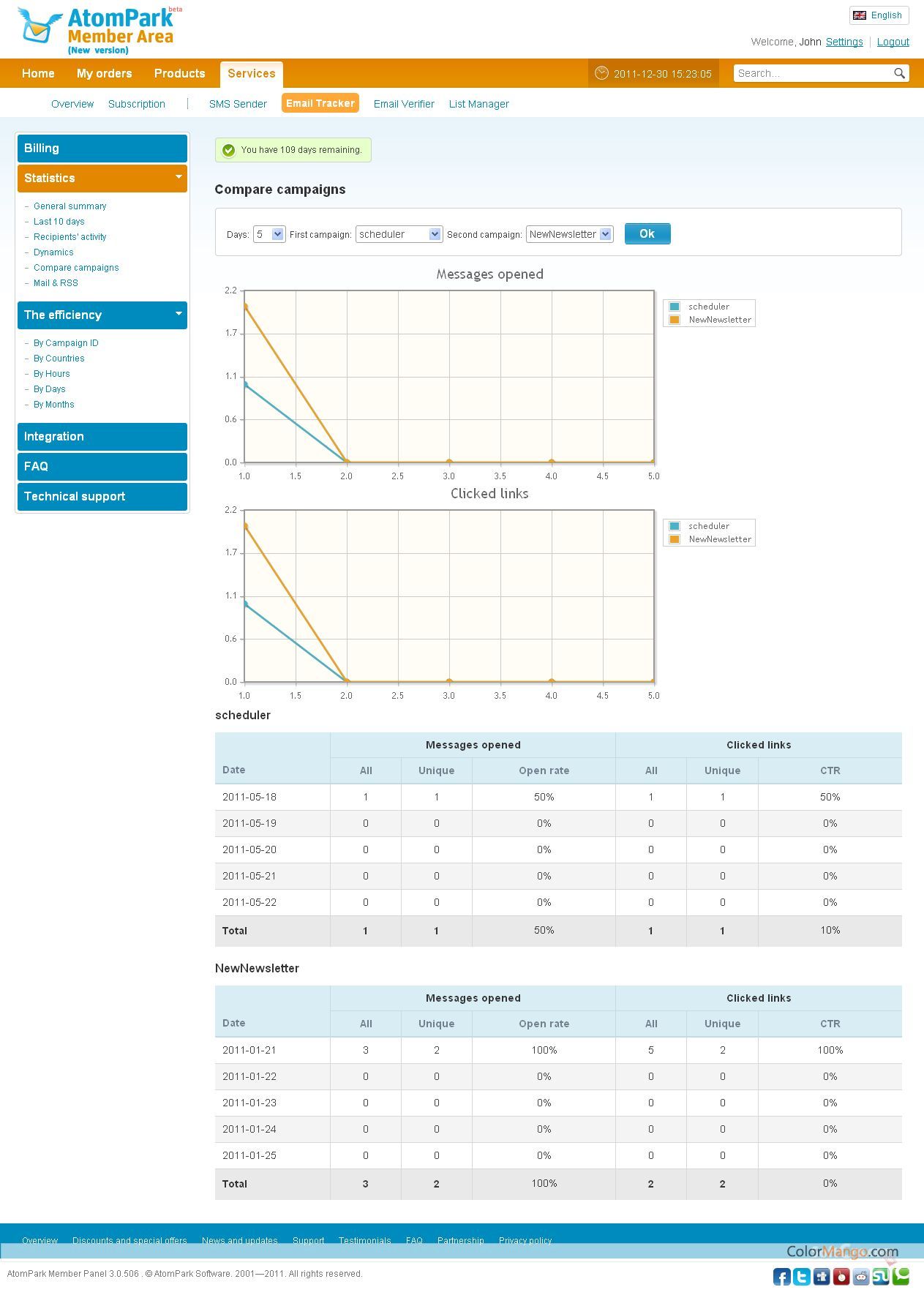Click the green Technorati icon

[901, 1276]
